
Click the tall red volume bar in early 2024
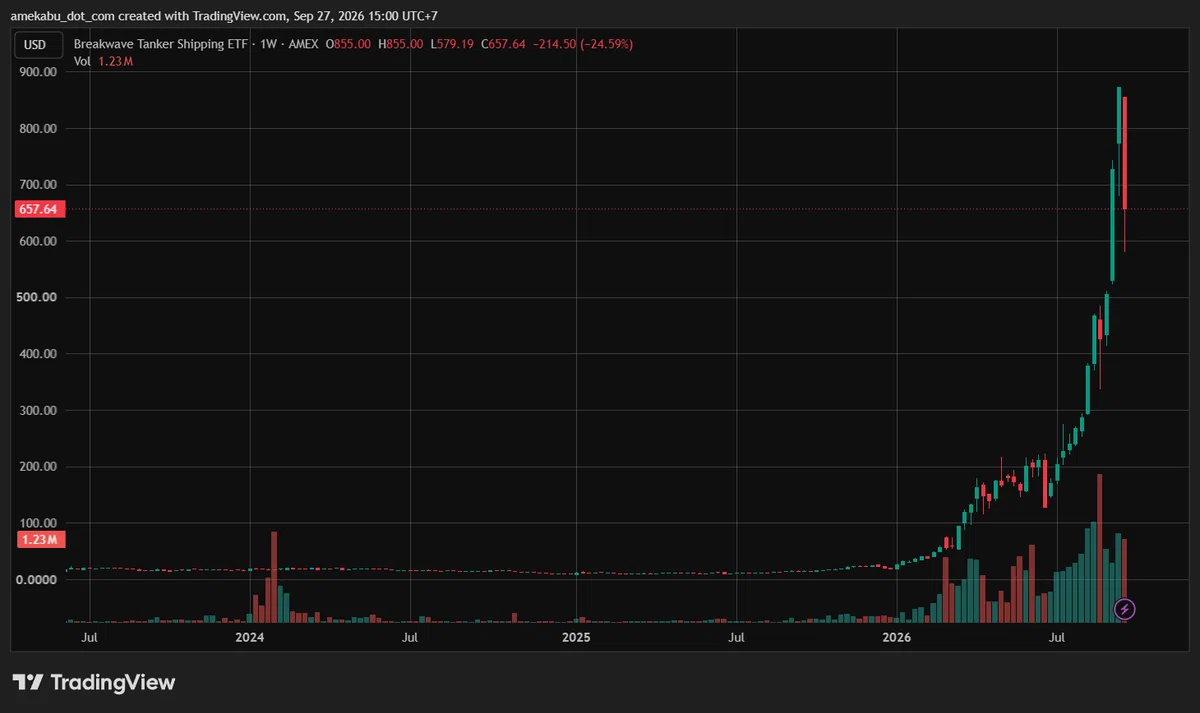[274, 577]
